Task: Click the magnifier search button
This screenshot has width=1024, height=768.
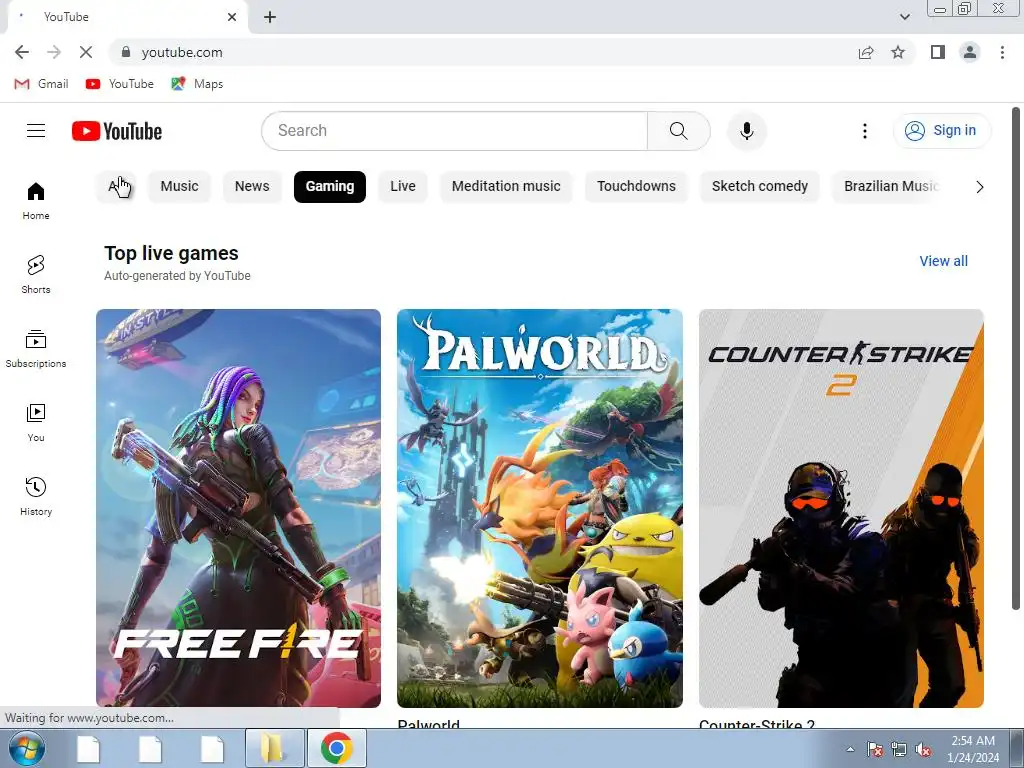Action: [x=679, y=131]
